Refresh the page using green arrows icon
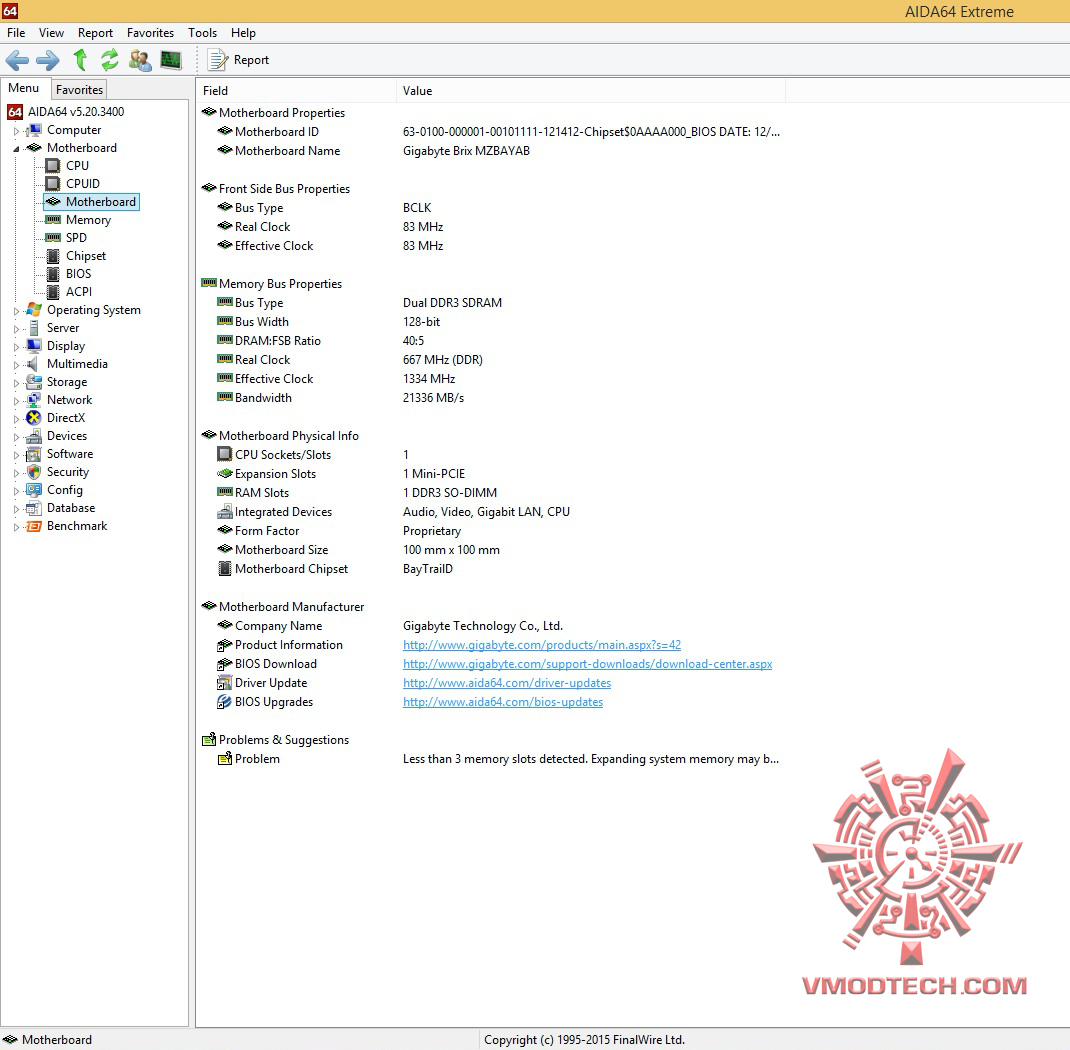This screenshot has height=1050, width=1070. point(109,60)
